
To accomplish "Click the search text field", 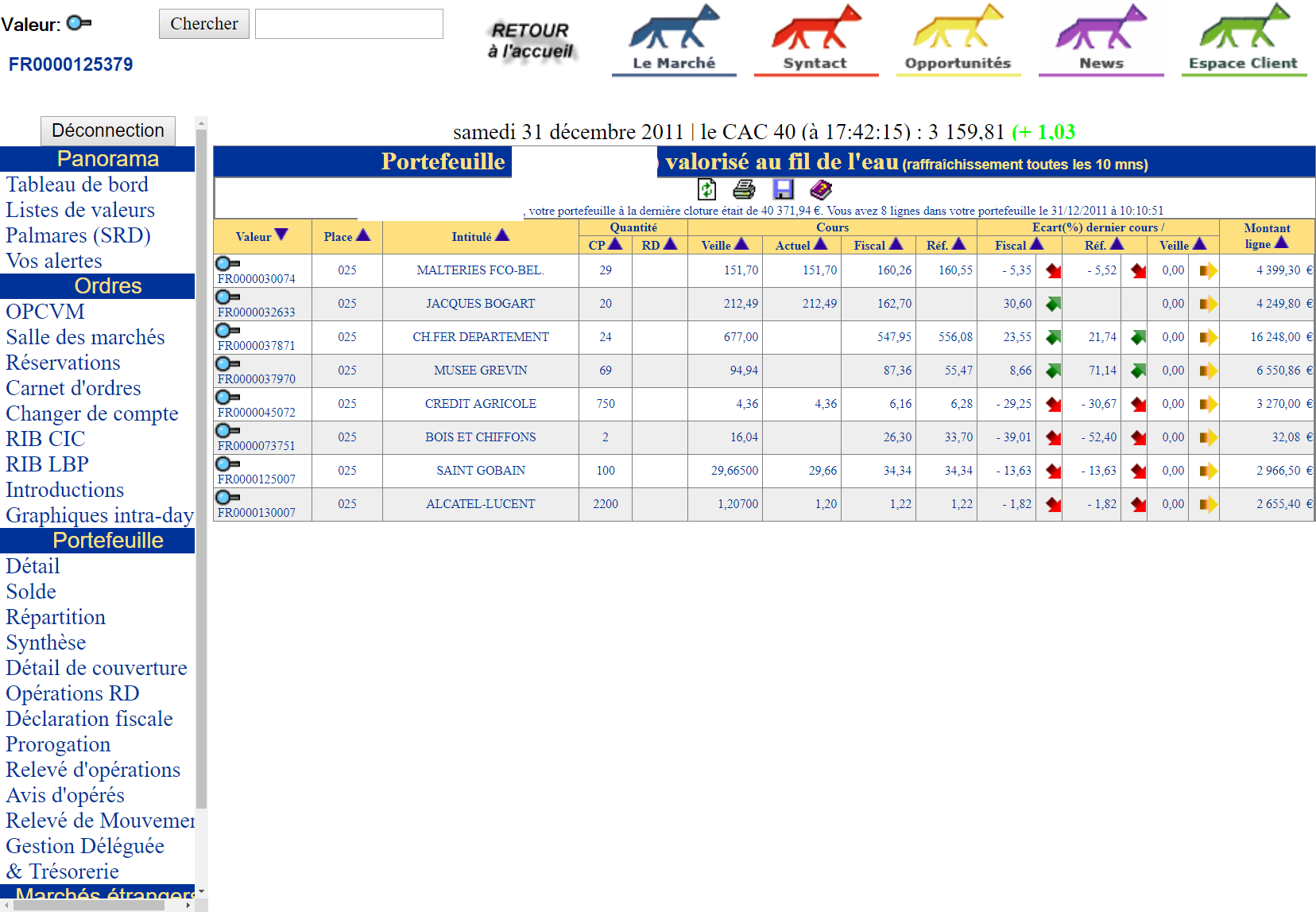I will coord(349,24).
